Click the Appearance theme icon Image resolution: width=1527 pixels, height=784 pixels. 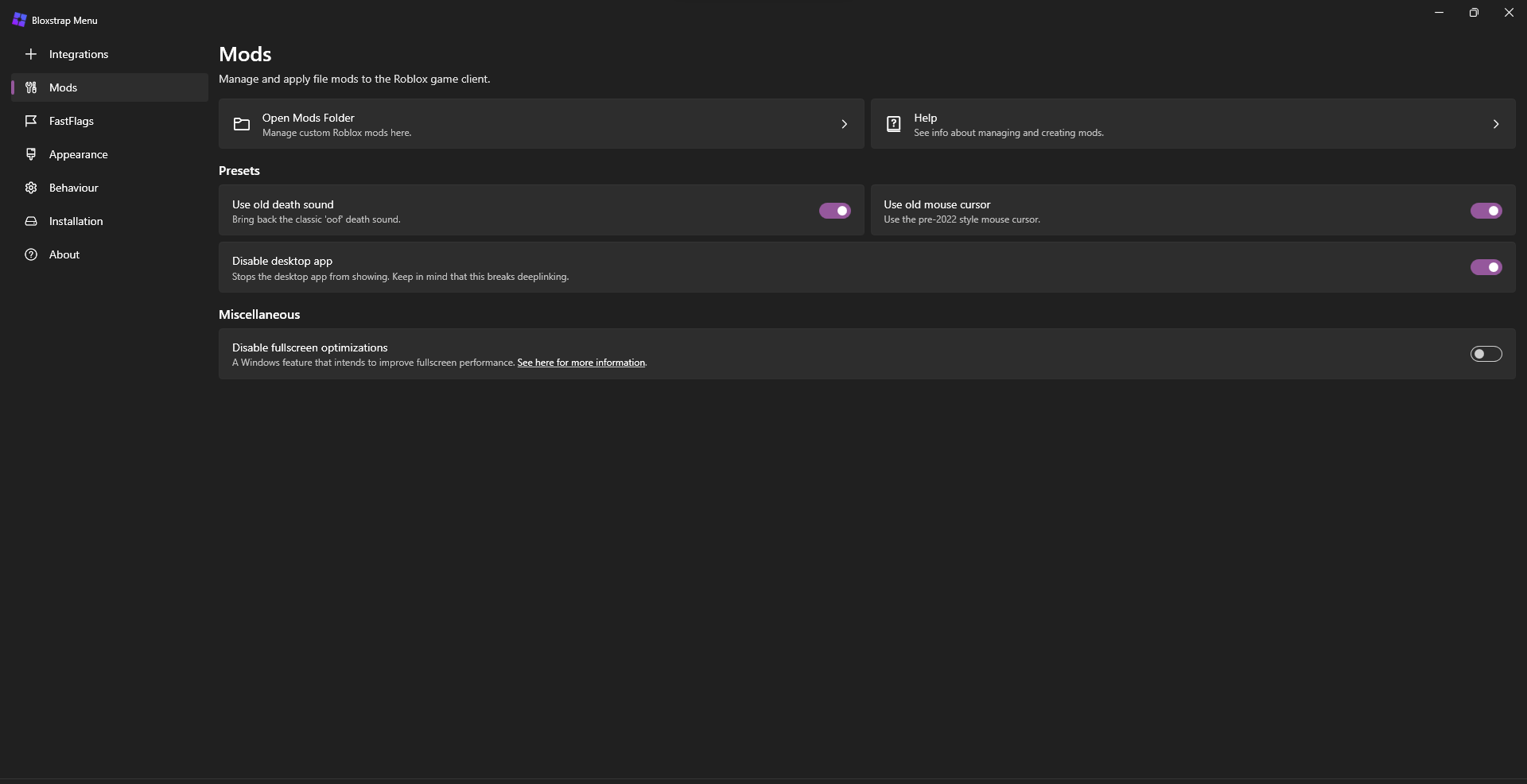pos(31,154)
